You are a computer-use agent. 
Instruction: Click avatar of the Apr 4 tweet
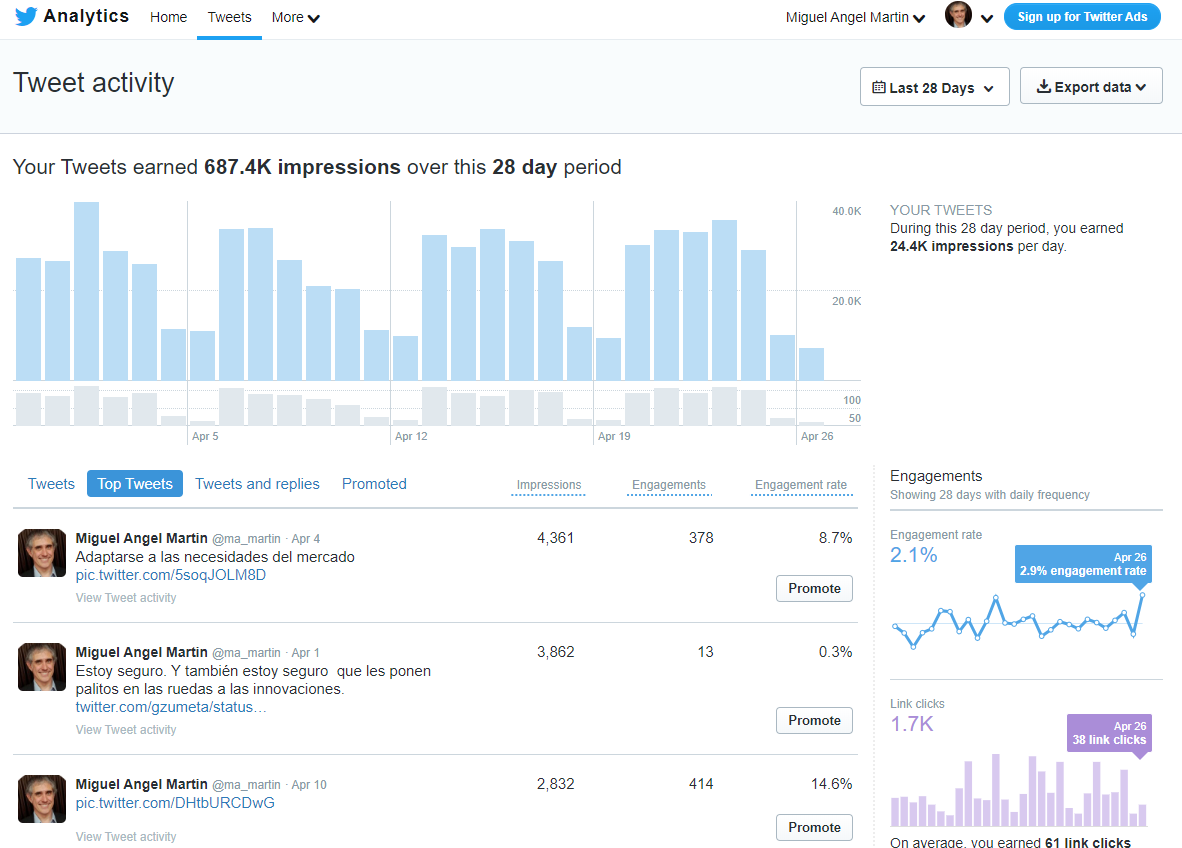[41, 553]
